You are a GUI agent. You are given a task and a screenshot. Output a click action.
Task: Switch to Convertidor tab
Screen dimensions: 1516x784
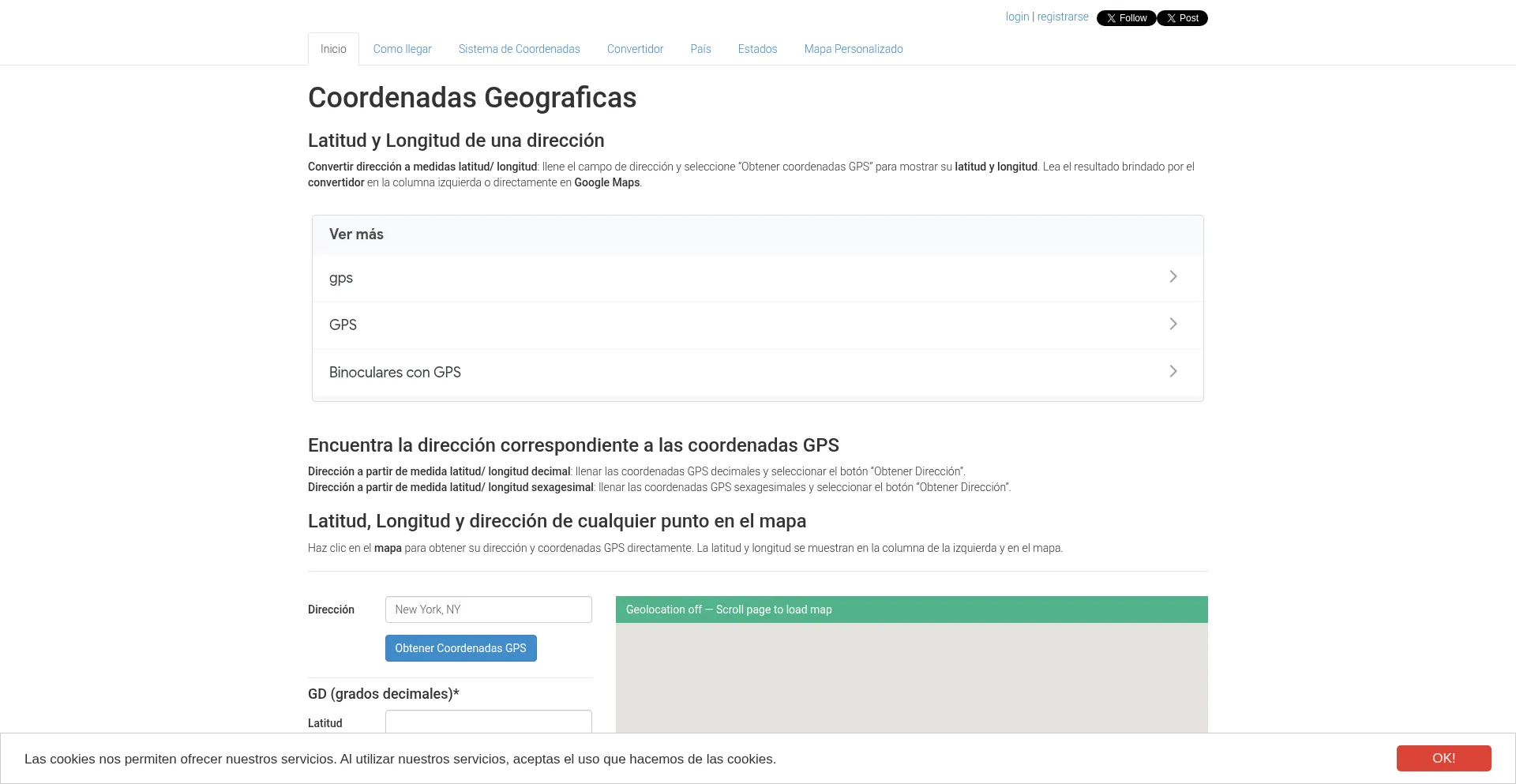click(635, 49)
